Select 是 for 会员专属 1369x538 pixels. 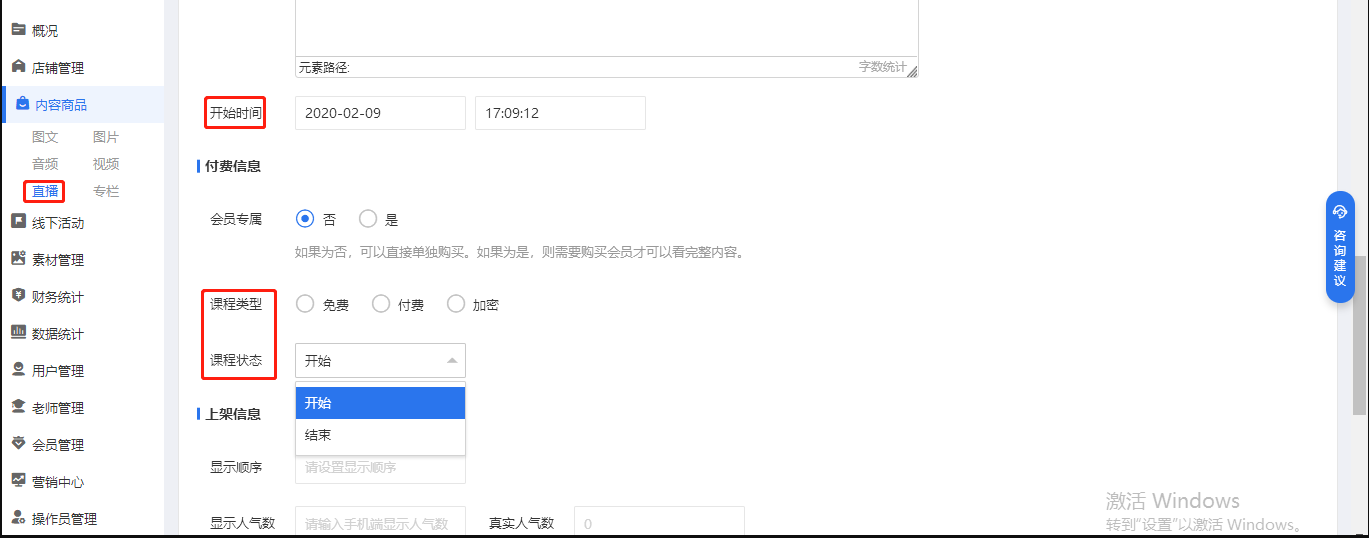(x=368, y=219)
